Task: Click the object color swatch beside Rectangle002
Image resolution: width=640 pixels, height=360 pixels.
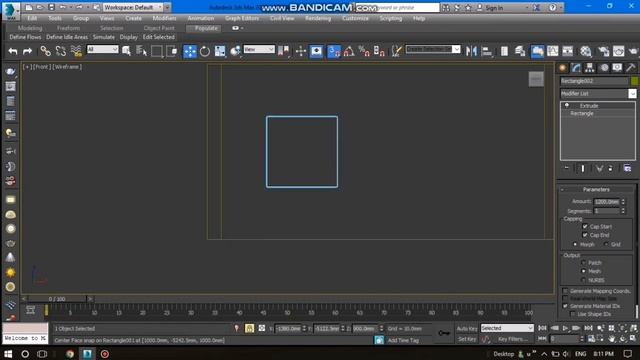Action: (x=634, y=81)
